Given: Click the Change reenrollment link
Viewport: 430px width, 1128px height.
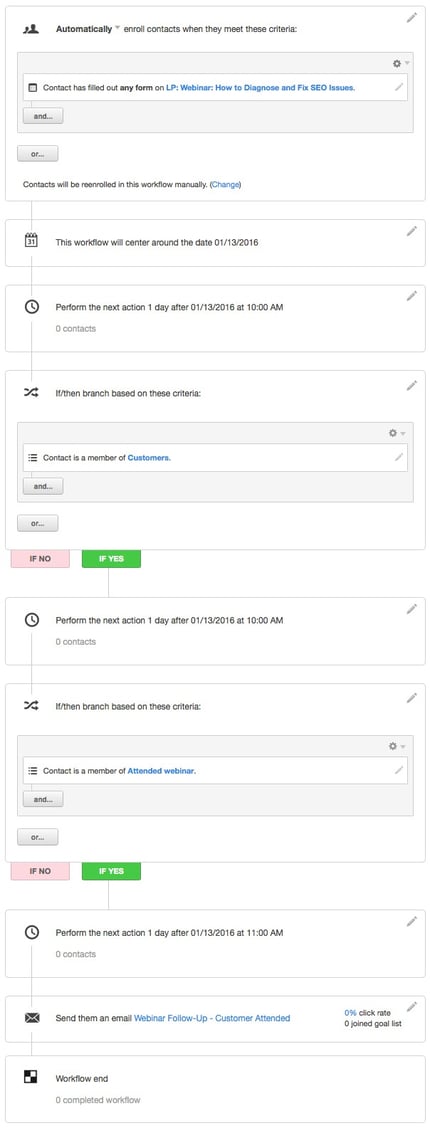Looking at the screenshot, I should (x=225, y=184).
